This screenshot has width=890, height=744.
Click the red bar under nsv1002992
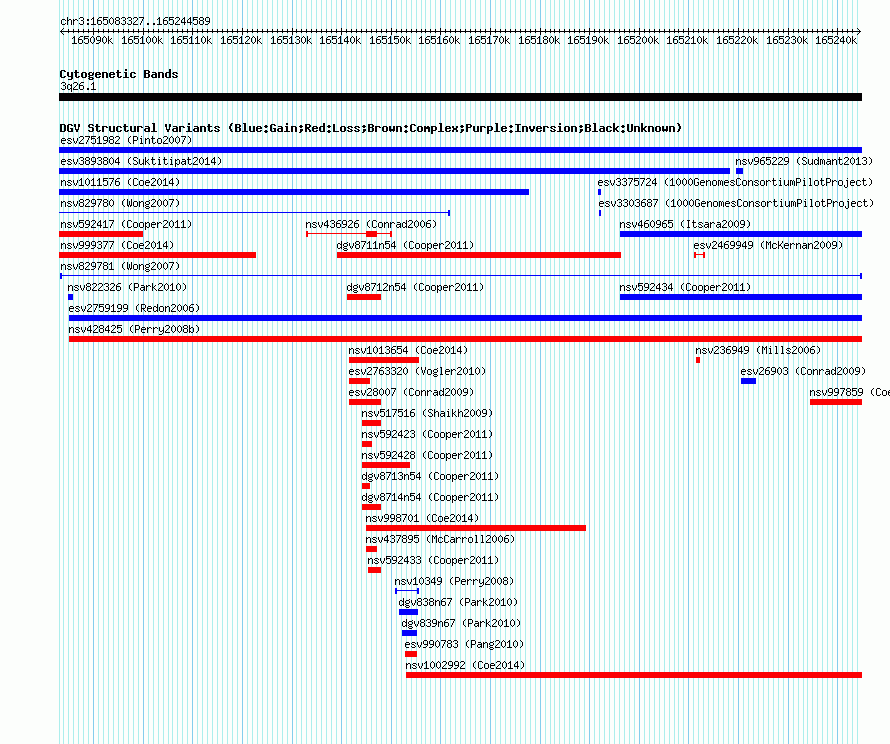(634, 675)
